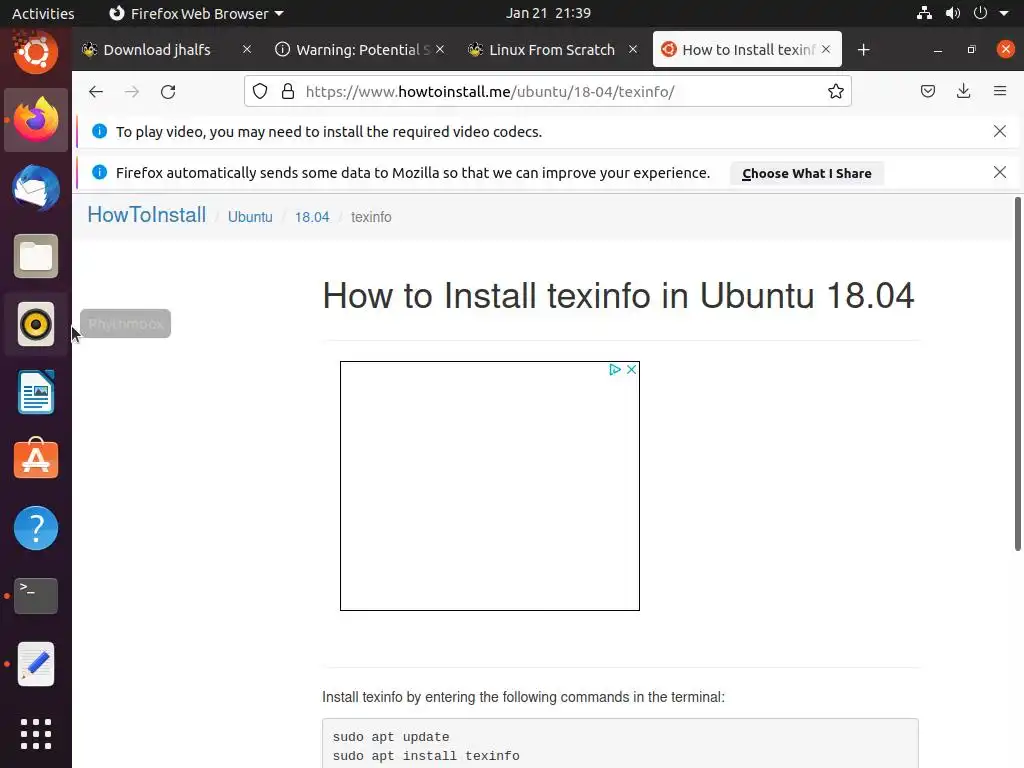Open Terminal from the dock
Image resolution: width=1024 pixels, height=768 pixels.
pyautogui.click(x=36, y=596)
